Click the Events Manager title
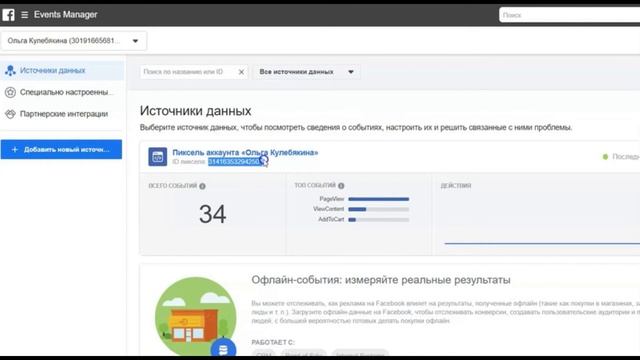 66,15
